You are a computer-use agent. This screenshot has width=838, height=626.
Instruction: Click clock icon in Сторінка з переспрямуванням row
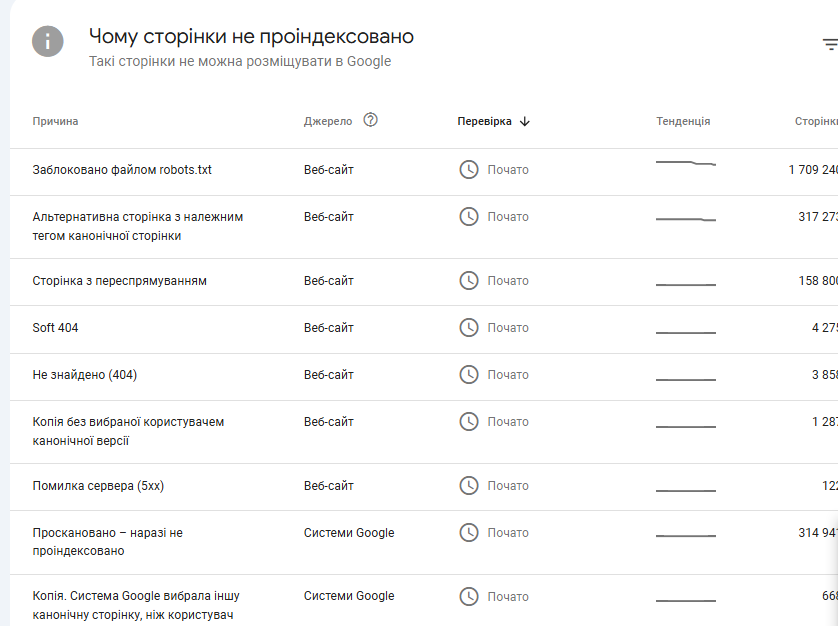click(x=469, y=280)
